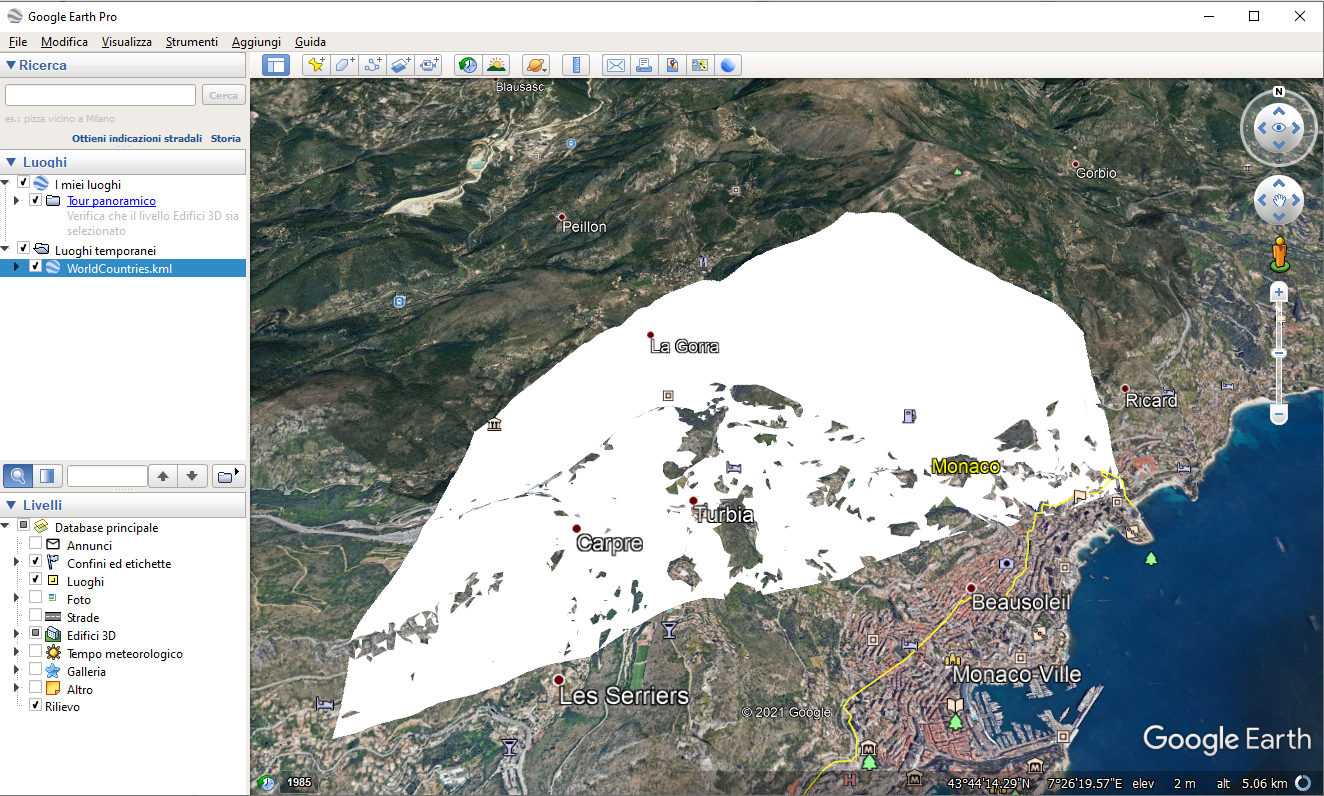Select the WorldCountries.kml row
1324x796 pixels.
pyautogui.click(x=123, y=268)
